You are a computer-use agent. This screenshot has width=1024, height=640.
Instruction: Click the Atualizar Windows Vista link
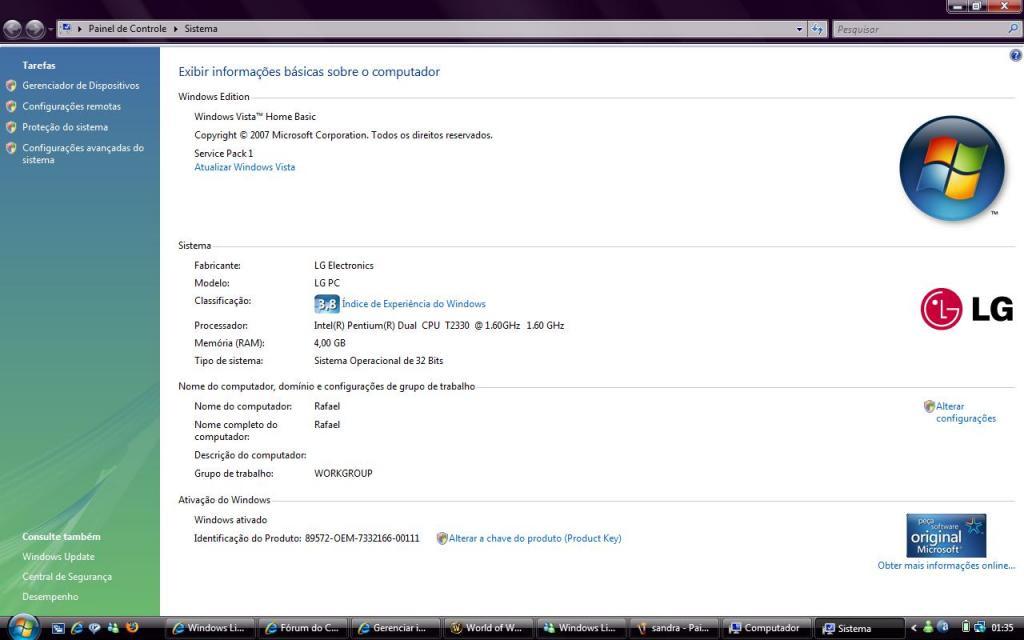[x=244, y=167]
